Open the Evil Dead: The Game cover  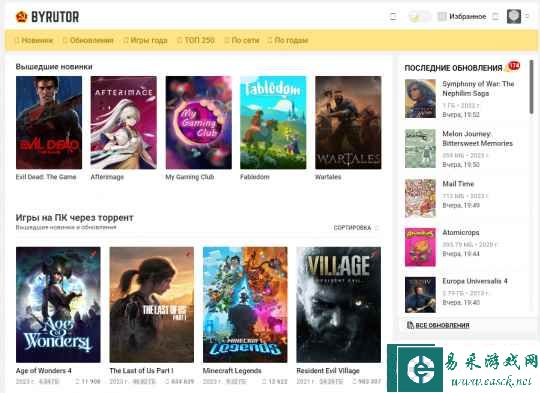click(x=49, y=123)
